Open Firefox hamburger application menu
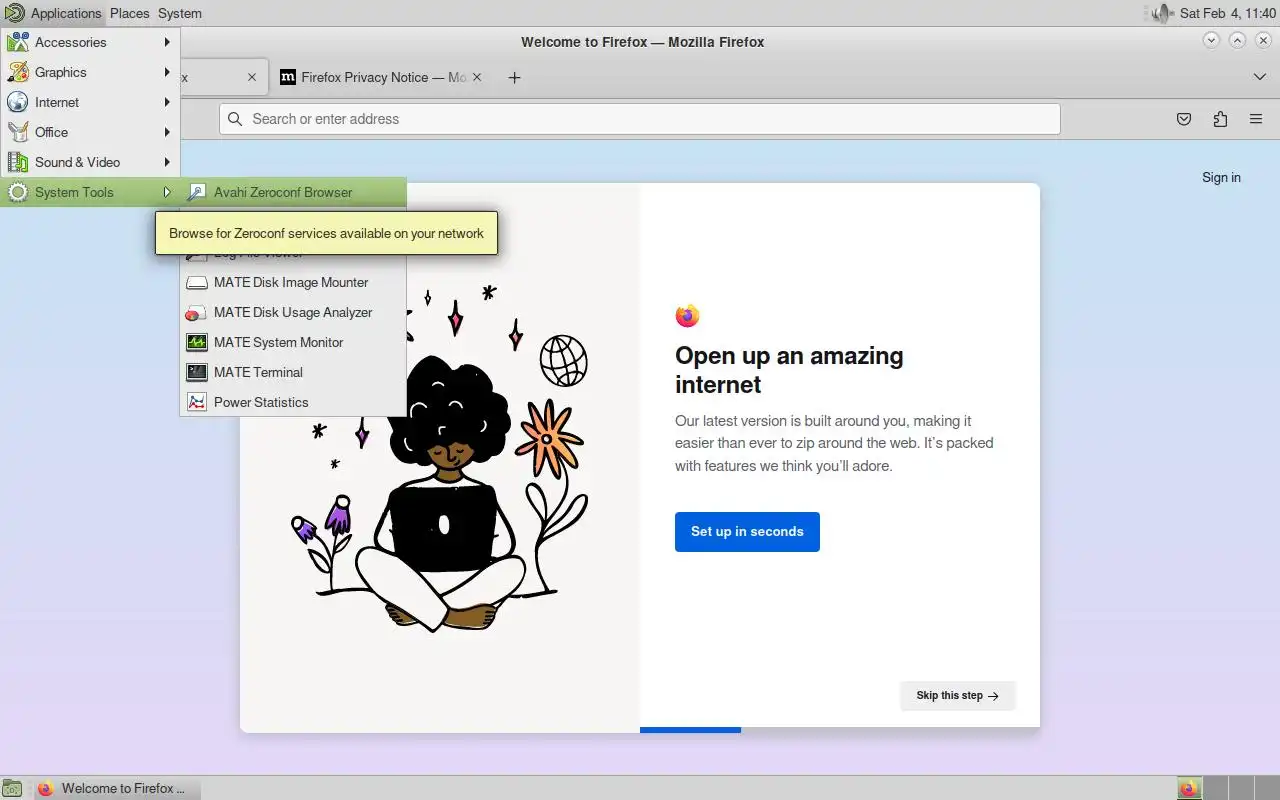This screenshot has width=1280, height=800. click(1256, 119)
